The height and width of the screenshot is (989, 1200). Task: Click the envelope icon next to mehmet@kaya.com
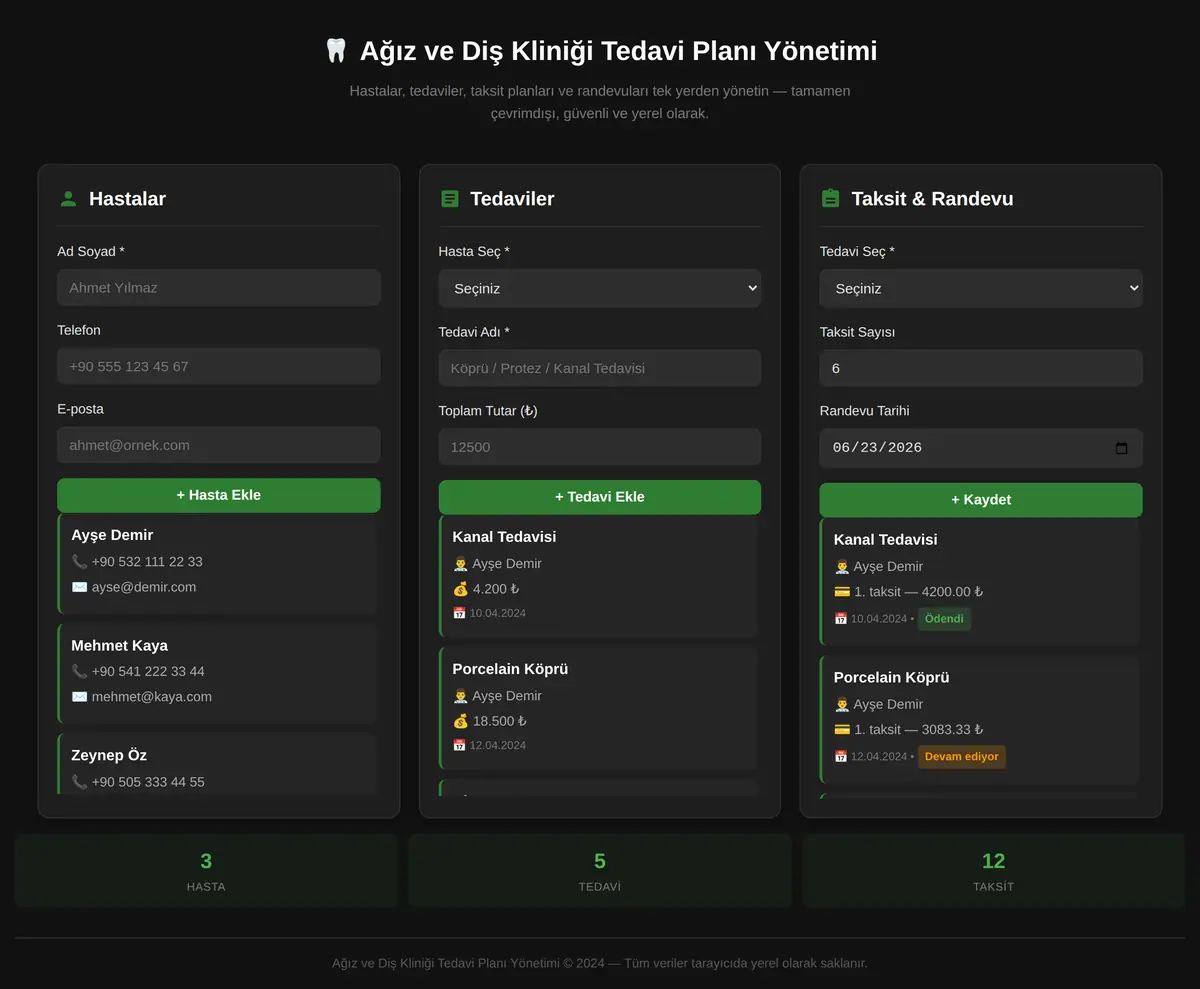coord(79,697)
